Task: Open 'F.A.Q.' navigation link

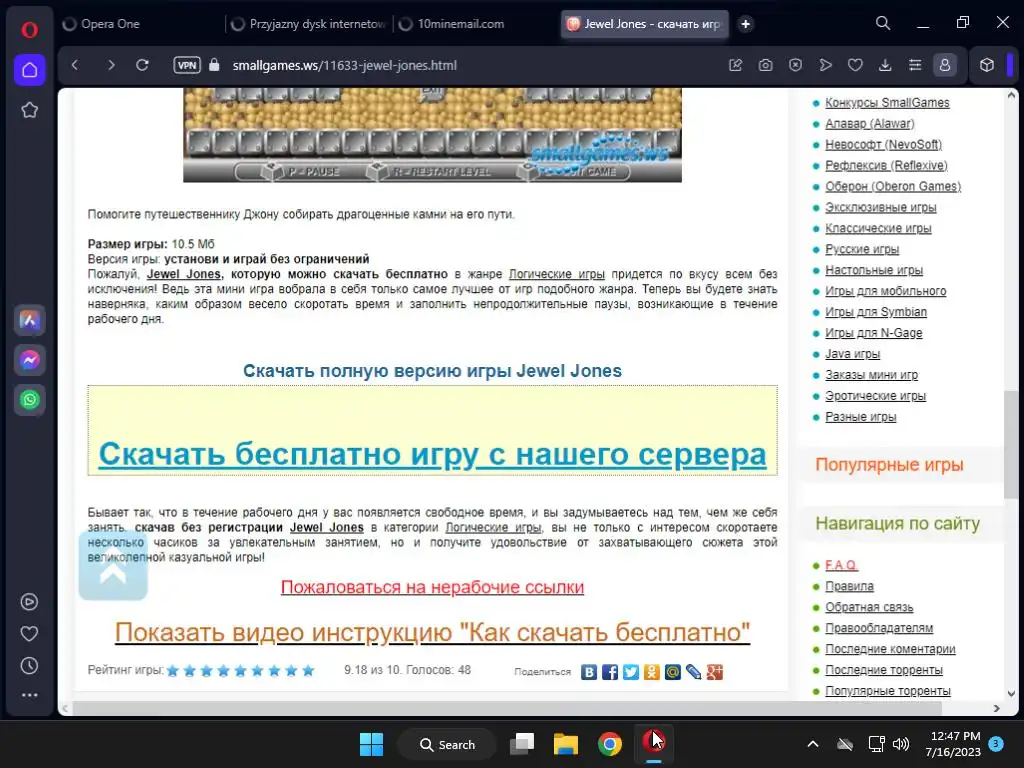Action: [841, 565]
